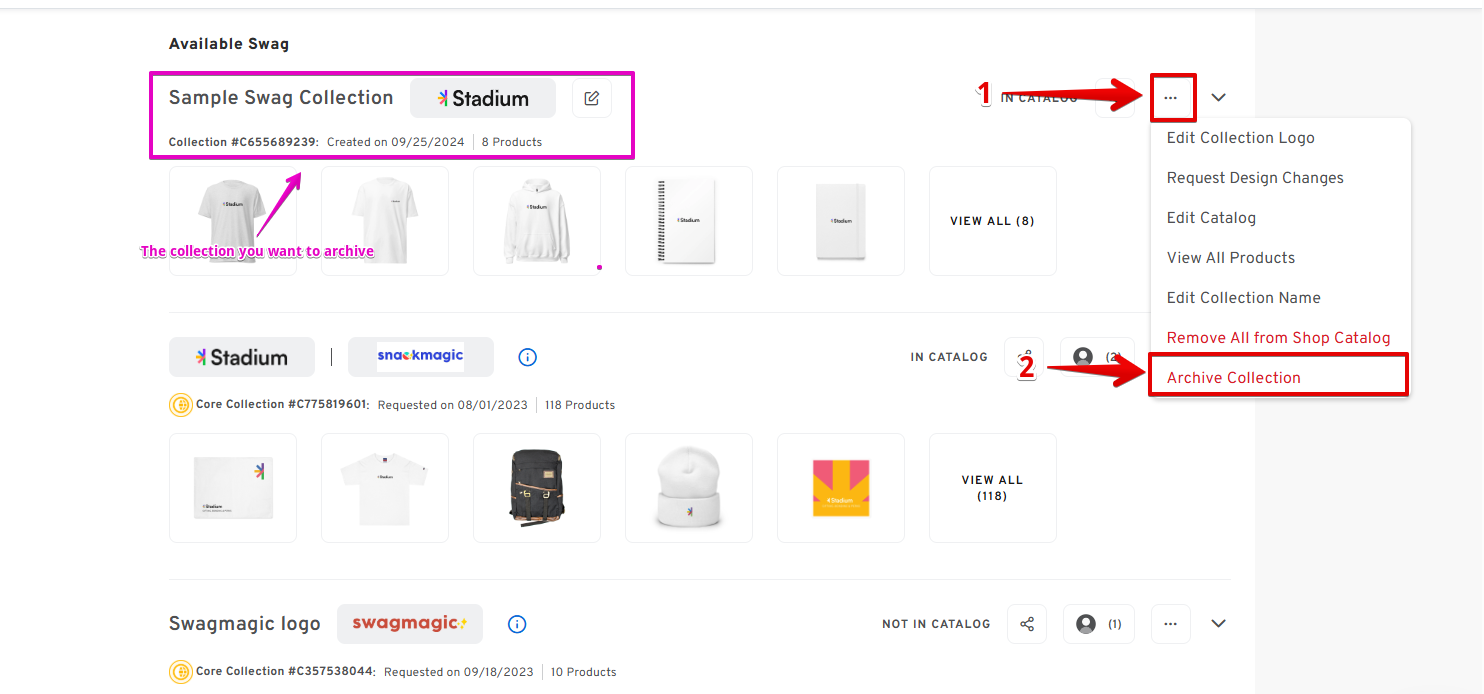This screenshot has height=694, width=1484.
Task: Open the white hoodie product thumbnail
Action: point(537,221)
